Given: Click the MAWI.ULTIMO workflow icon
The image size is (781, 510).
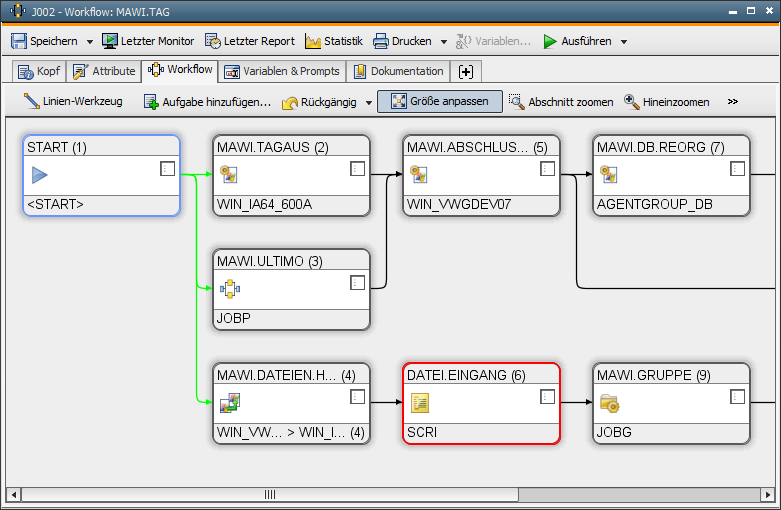Looking at the screenshot, I should click(x=230, y=288).
